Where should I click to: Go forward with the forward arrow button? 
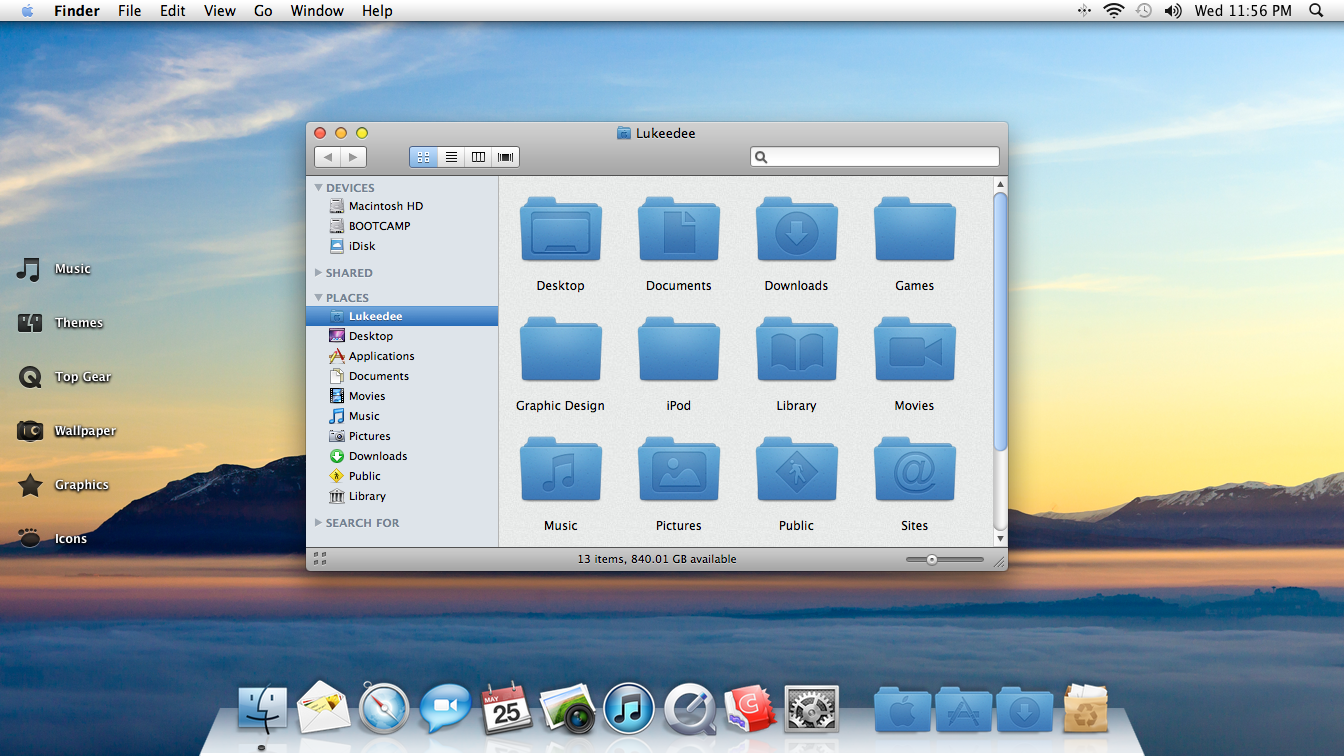click(x=353, y=157)
